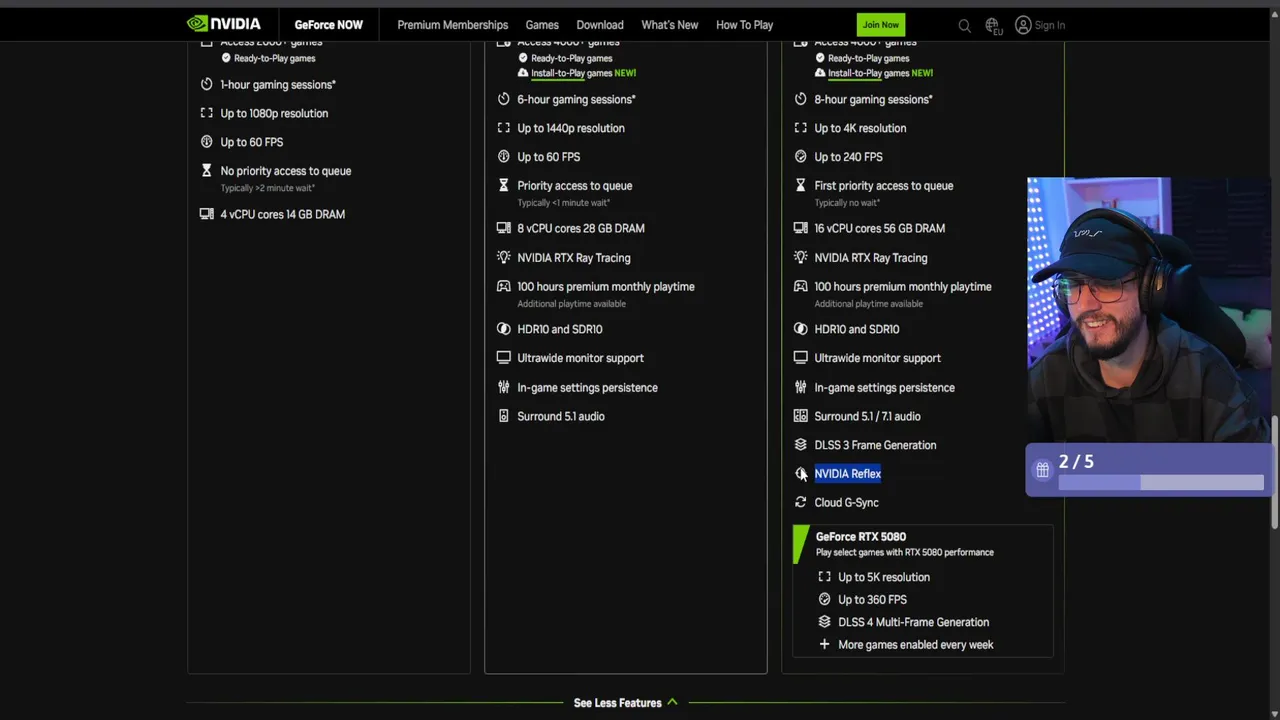Click the Sign In user icon
The image size is (1280, 720).
coord(1023,25)
